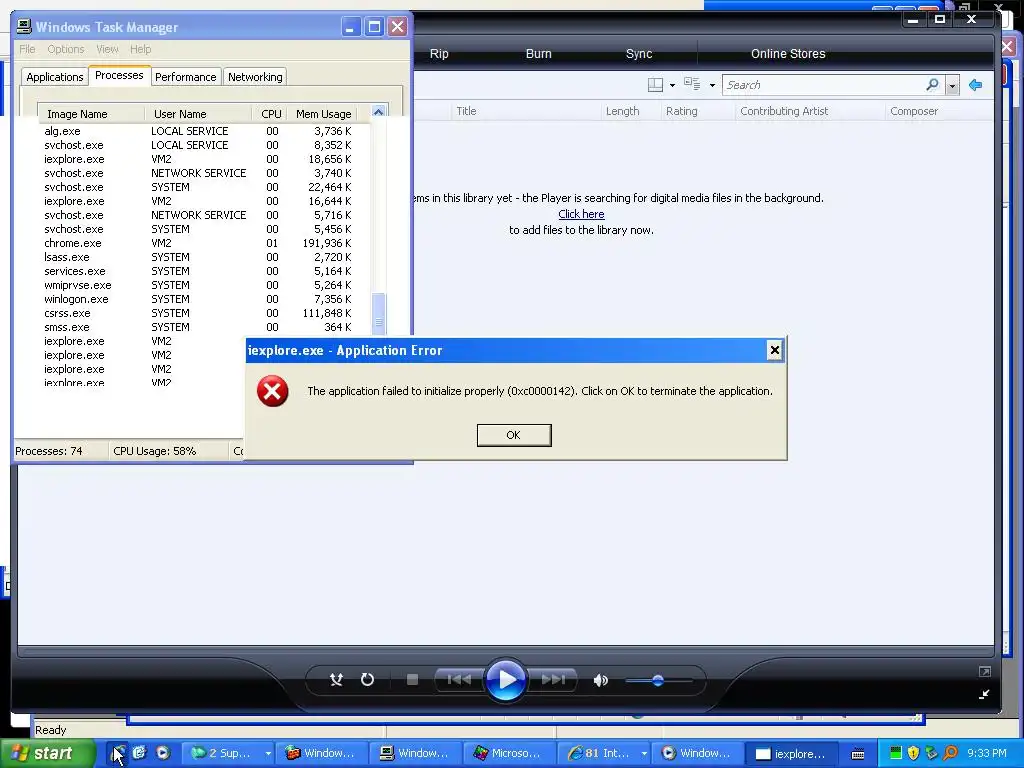Click the process list scroll up arrow

[x=379, y=112]
